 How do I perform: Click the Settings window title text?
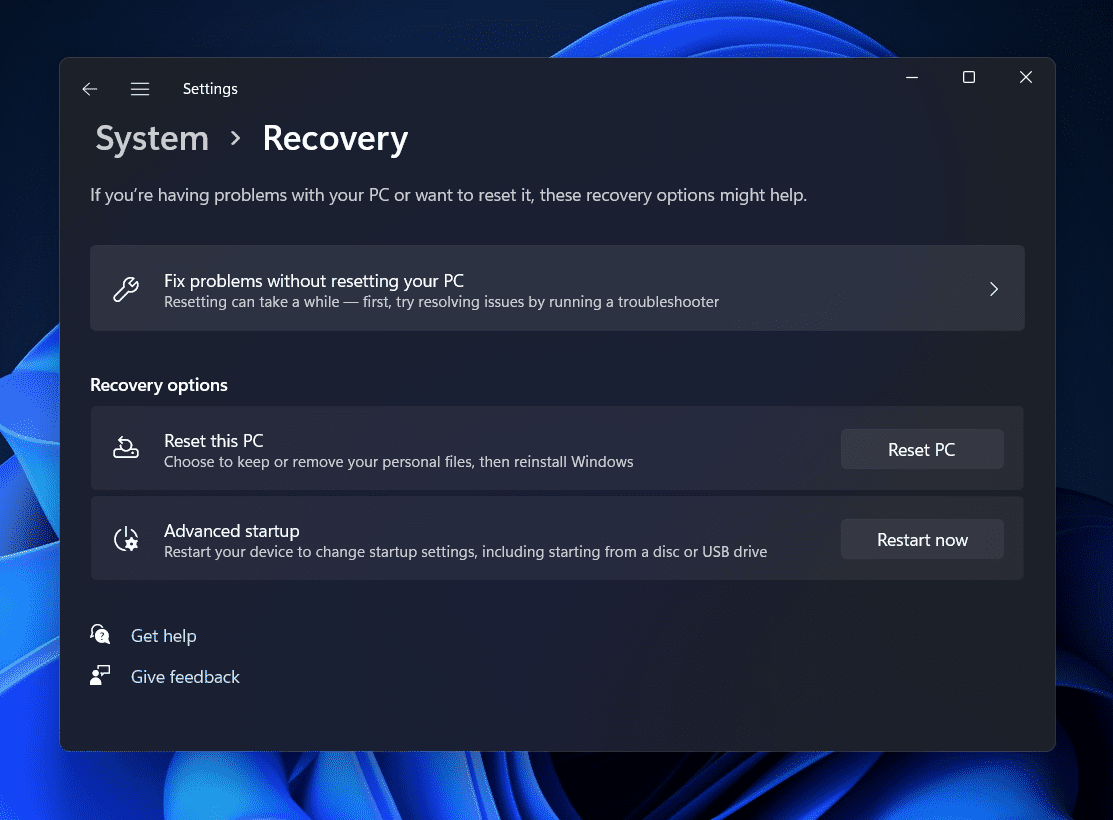click(210, 89)
